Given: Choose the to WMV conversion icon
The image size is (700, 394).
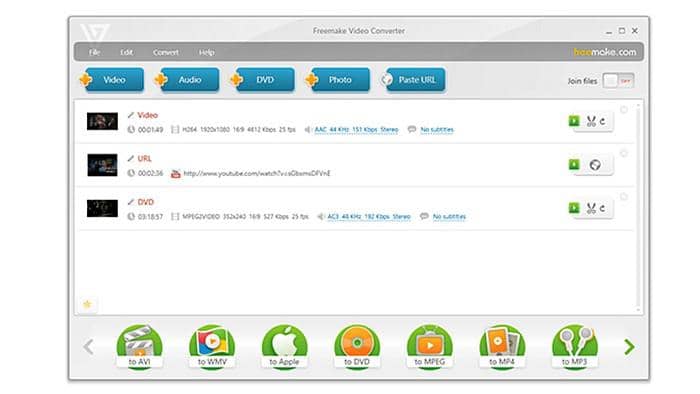Looking at the screenshot, I should coord(212,346).
